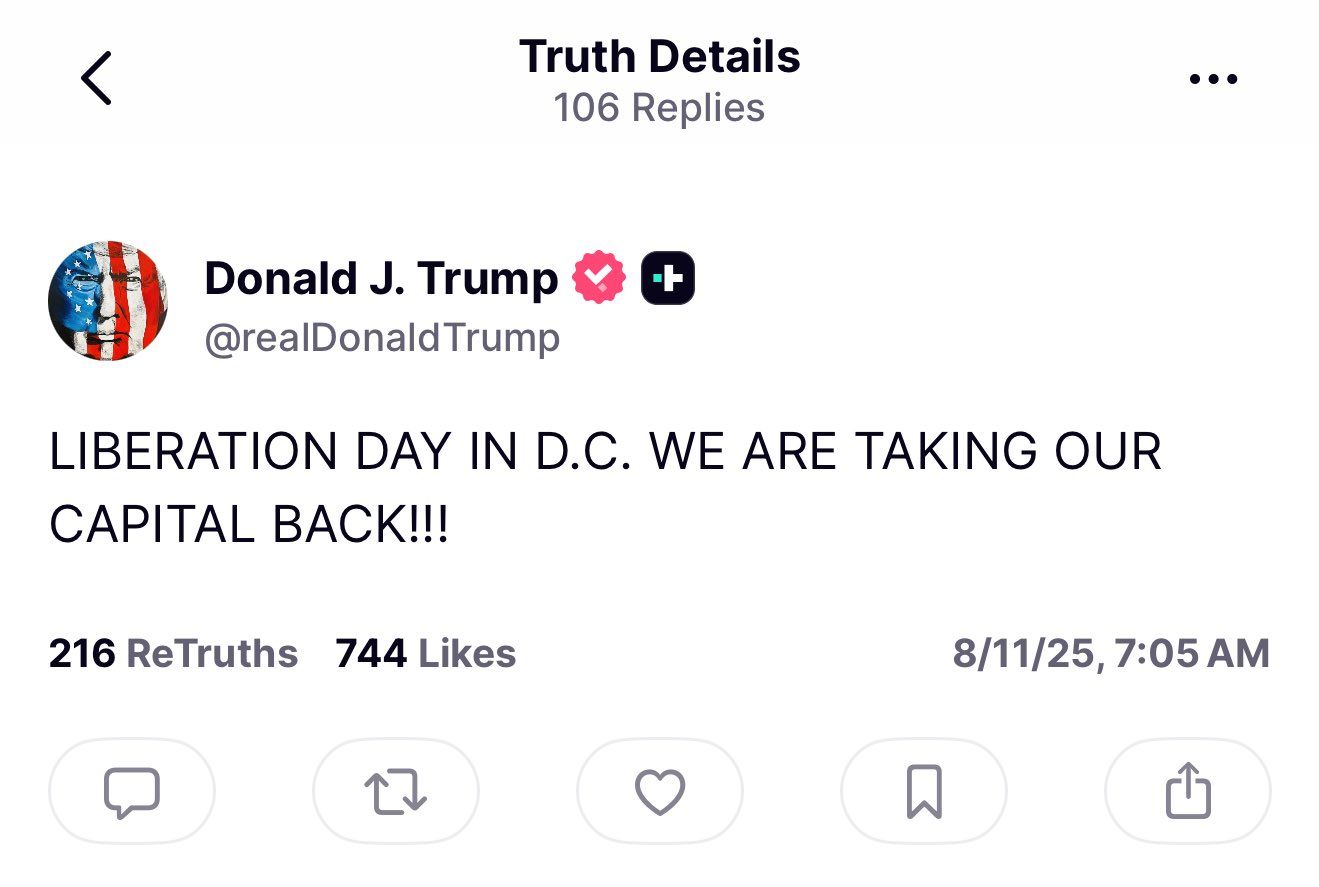Open the reply comment bubble icon
This screenshot has height=887, width=1319.
coord(131,791)
